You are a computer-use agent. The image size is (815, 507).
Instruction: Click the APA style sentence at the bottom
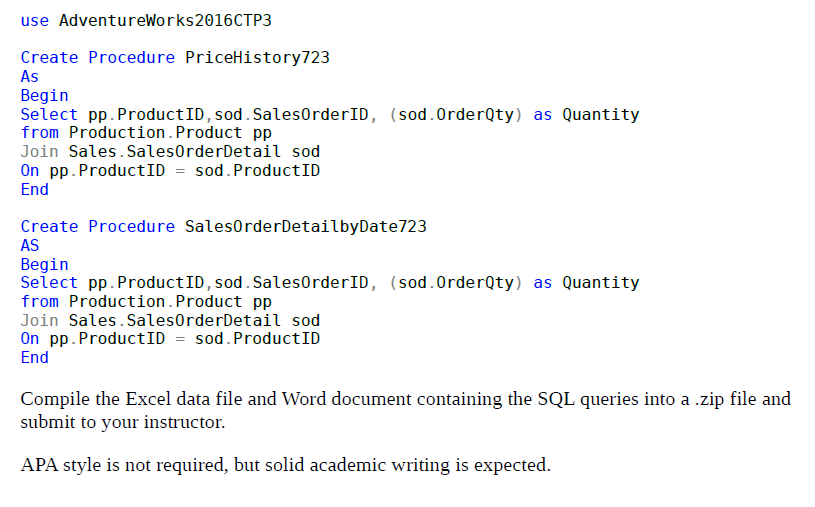[285, 465]
